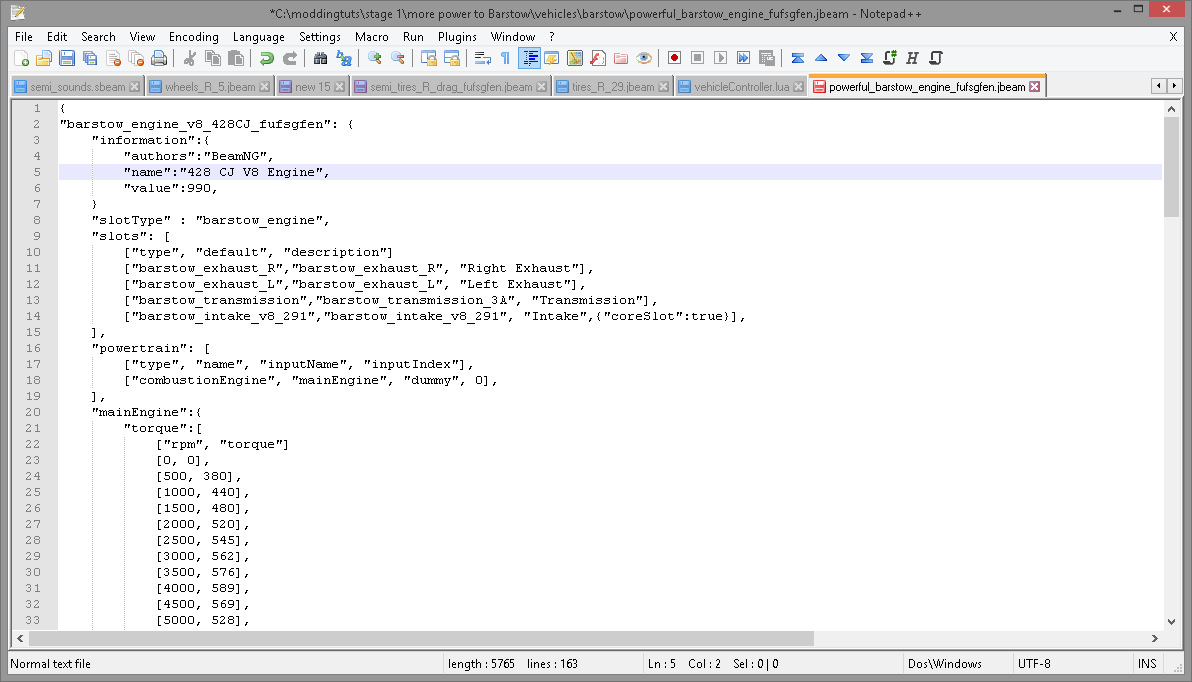Open the File menu
The height and width of the screenshot is (682, 1192).
(x=24, y=36)
